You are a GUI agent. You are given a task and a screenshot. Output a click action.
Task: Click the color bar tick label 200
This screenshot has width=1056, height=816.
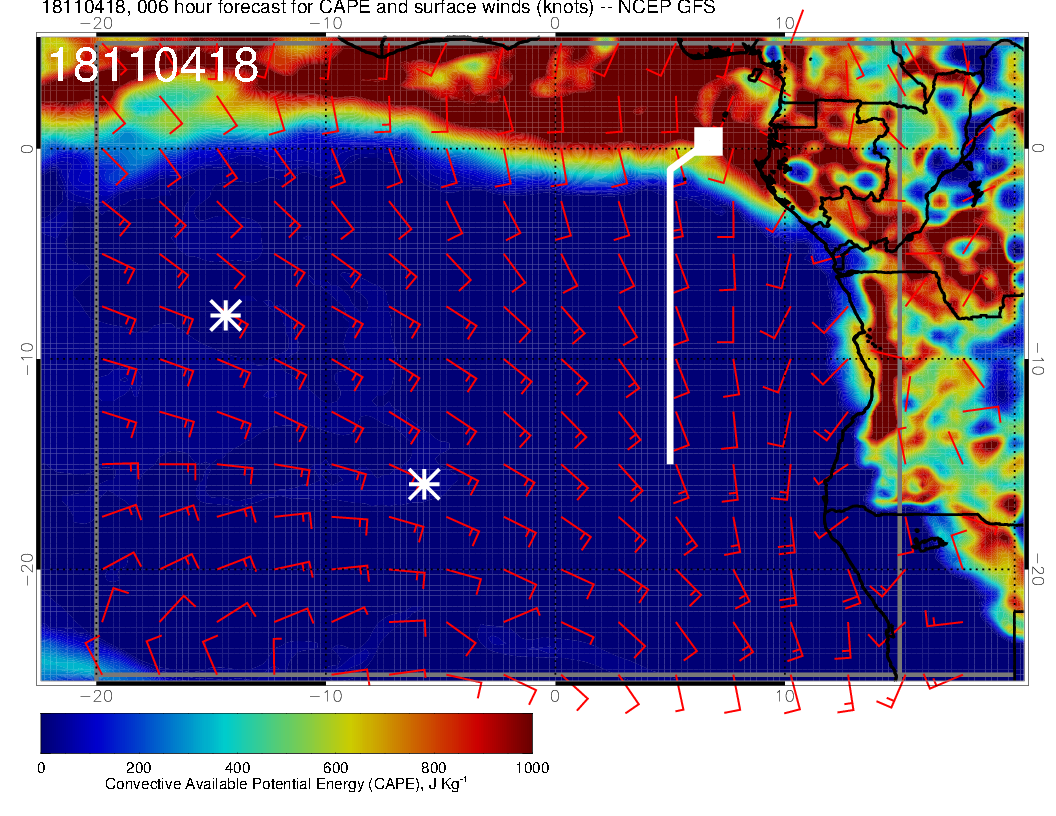pyautogui.click(x=139, y=768)
